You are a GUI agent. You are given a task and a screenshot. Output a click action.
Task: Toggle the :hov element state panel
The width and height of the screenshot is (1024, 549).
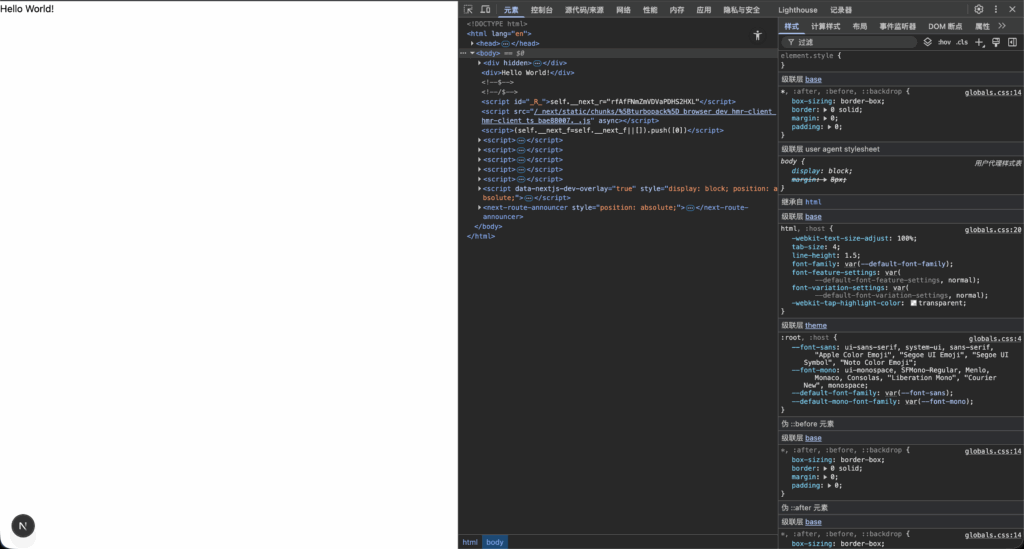click(944, 42)
